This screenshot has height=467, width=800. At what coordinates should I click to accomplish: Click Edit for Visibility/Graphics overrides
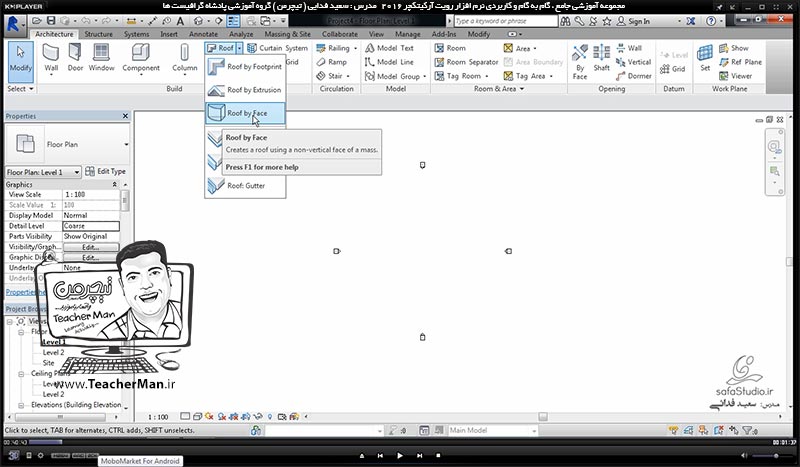[91, 247]
